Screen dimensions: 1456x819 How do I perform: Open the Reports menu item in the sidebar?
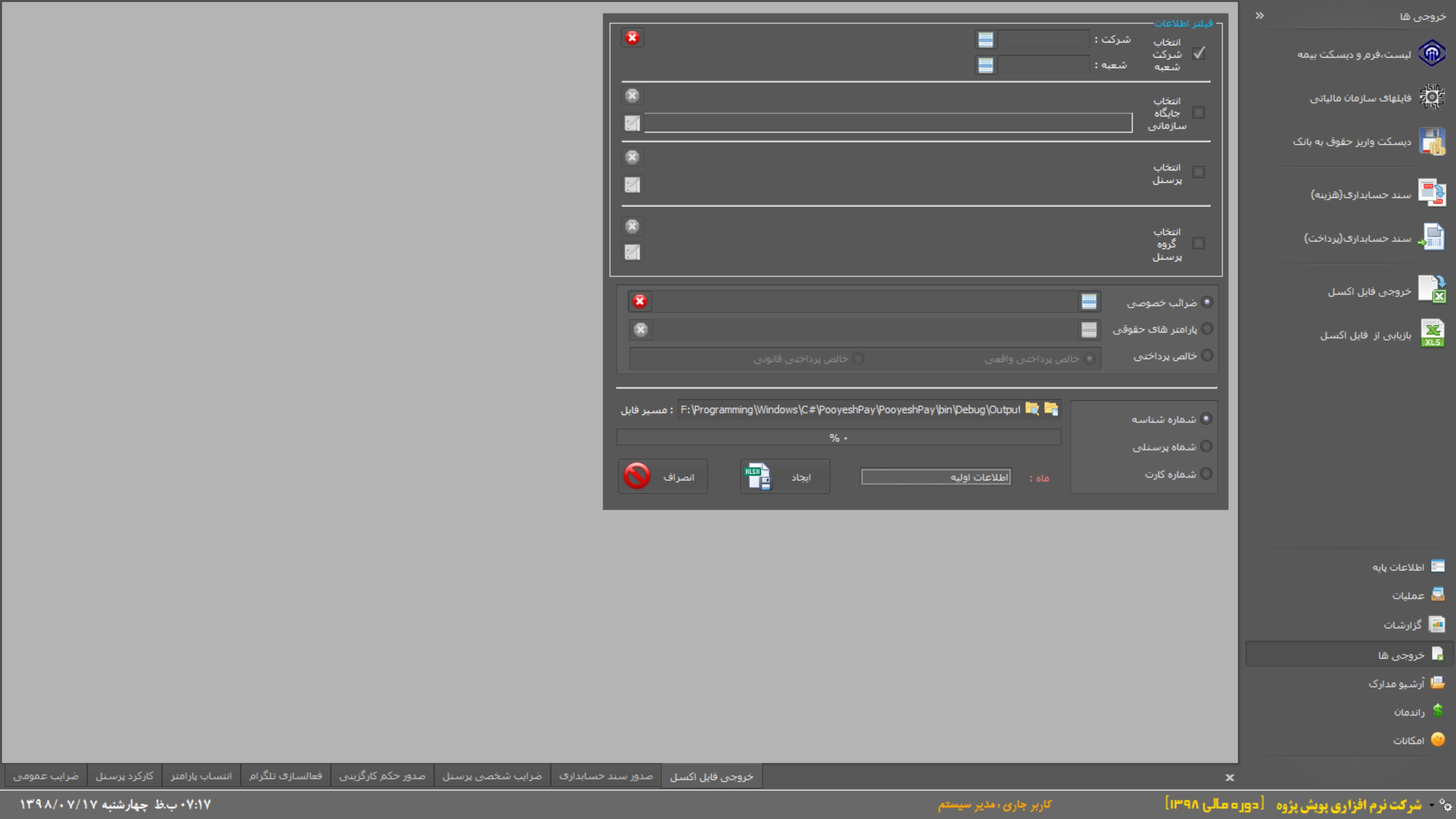[x=1407, y=624]
